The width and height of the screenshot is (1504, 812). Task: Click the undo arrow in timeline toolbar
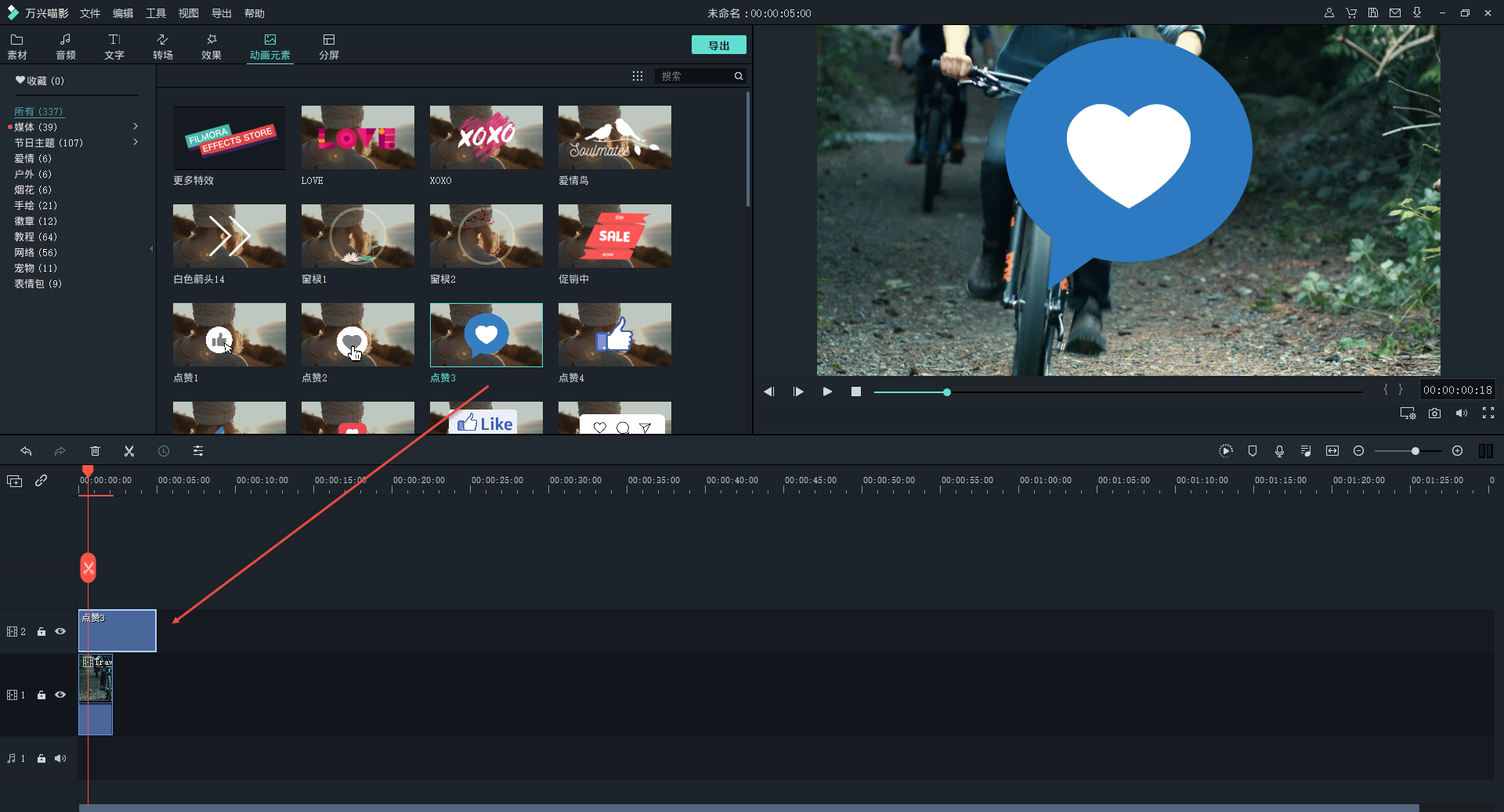26,451
